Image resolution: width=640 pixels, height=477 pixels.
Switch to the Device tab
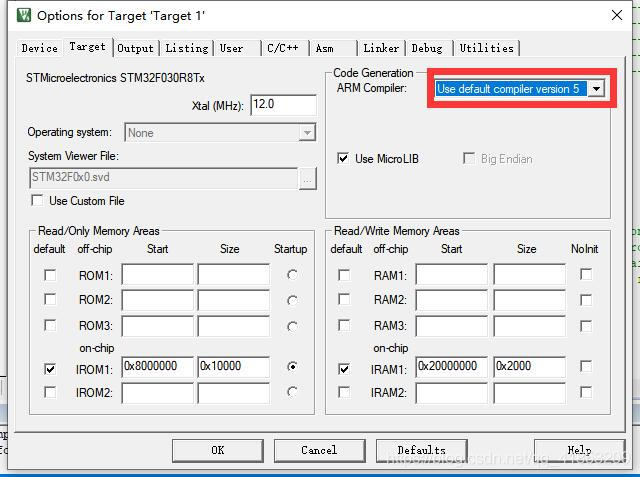(40, 48)
